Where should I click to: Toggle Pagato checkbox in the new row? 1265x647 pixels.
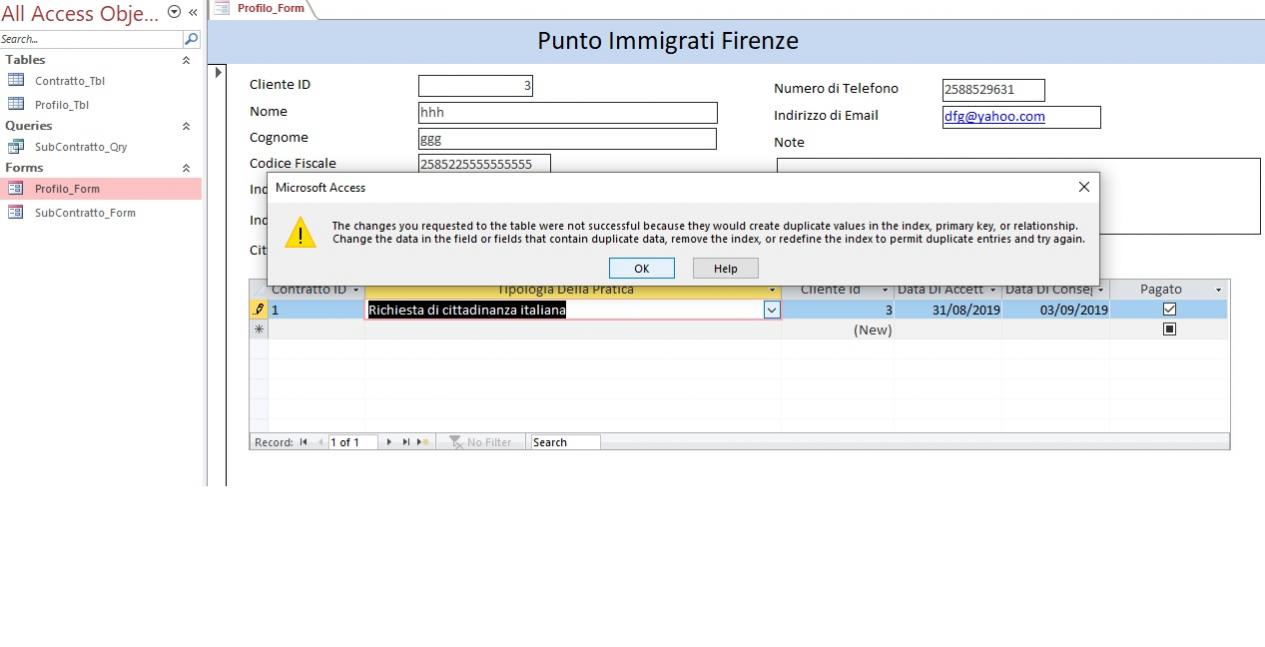1169,329
